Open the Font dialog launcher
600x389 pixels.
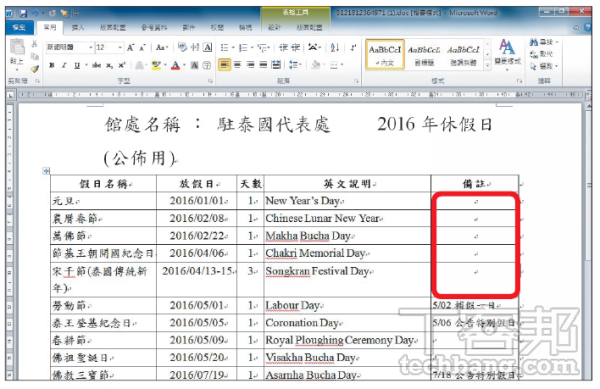(x=210, y=81)
